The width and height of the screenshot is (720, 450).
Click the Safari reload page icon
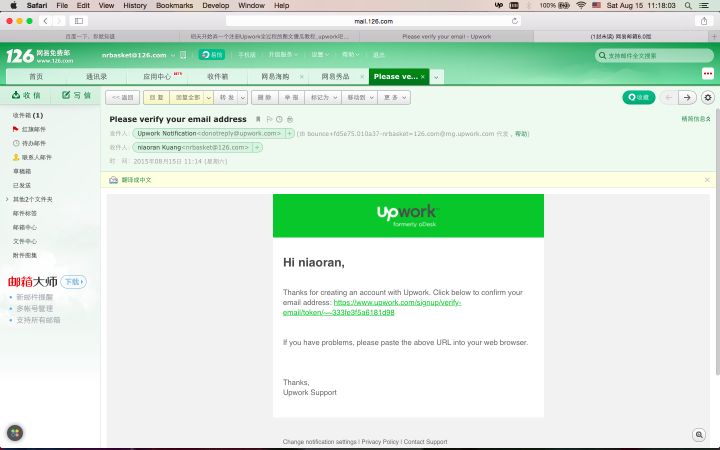click(x=515, y=21)
